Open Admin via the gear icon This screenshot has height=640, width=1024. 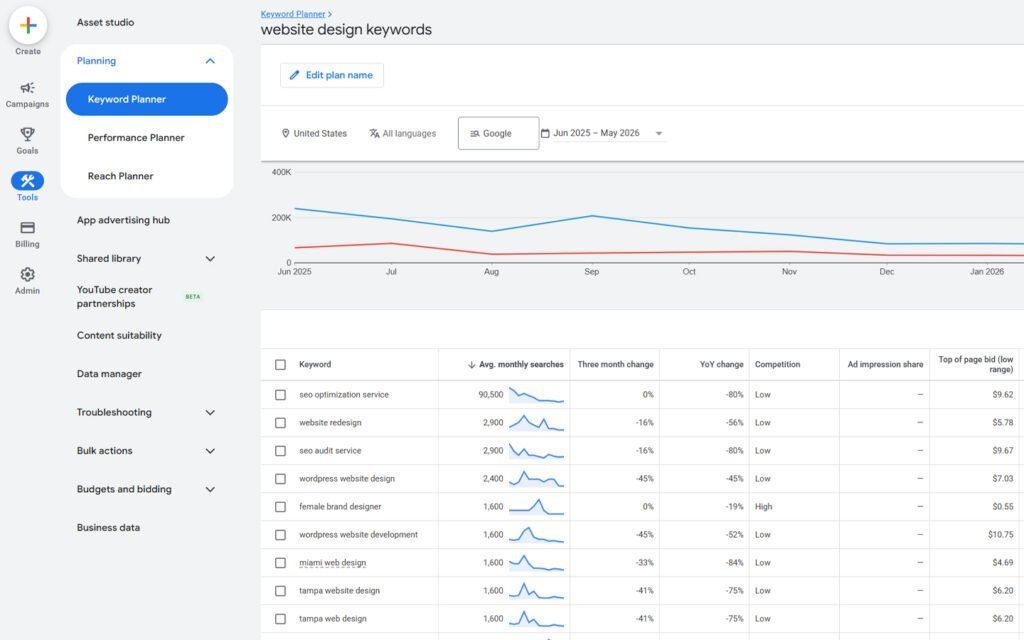tap(27, 274)
